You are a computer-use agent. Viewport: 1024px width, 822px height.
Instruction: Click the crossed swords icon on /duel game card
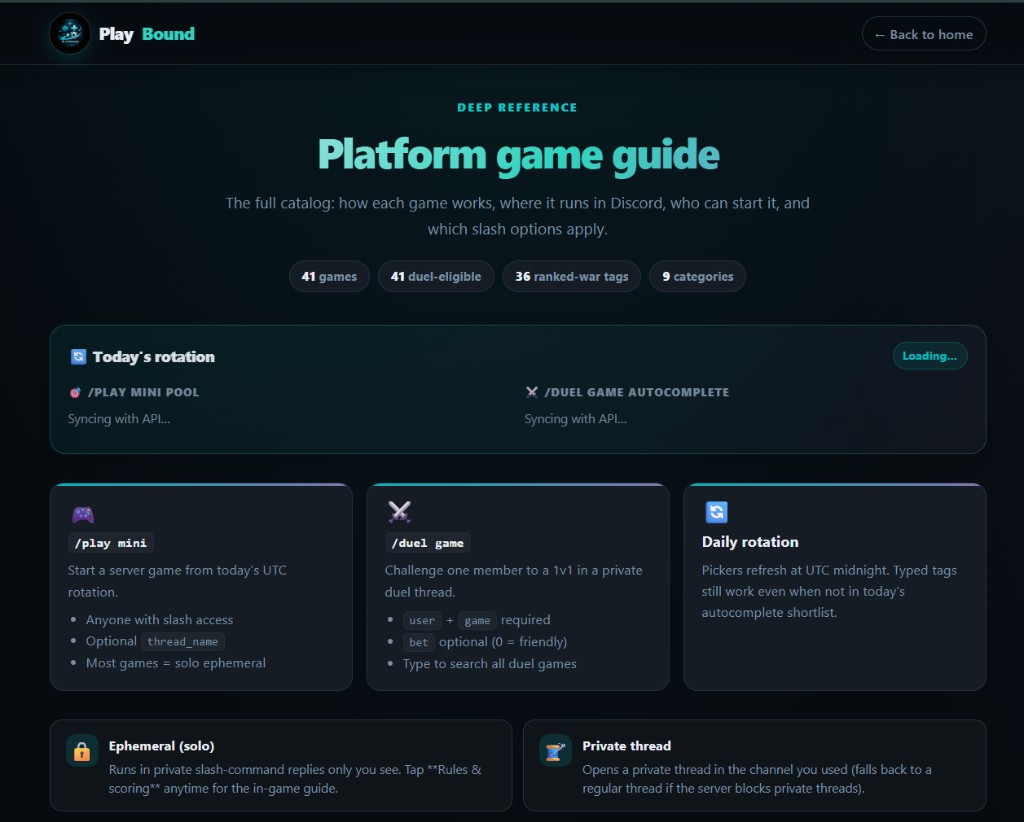(x=400, y=512)
